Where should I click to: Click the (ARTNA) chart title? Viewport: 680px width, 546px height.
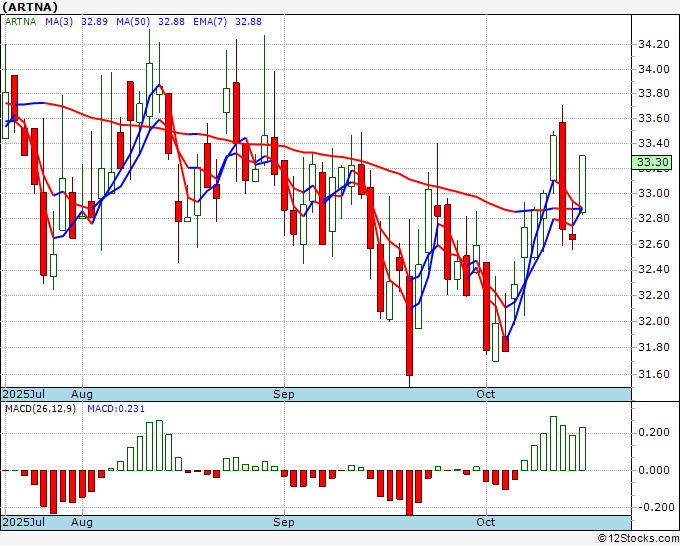point(30,7)
